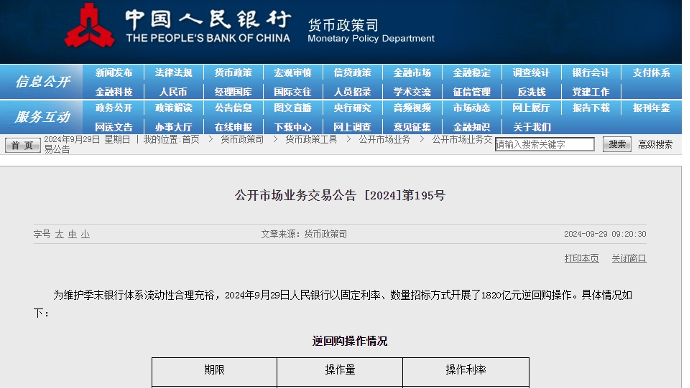Image resolution: width=690 pixels, height=388 pixels.
Task: Set font size to 小
Action: pyautogui.click(x=85, y=234)
